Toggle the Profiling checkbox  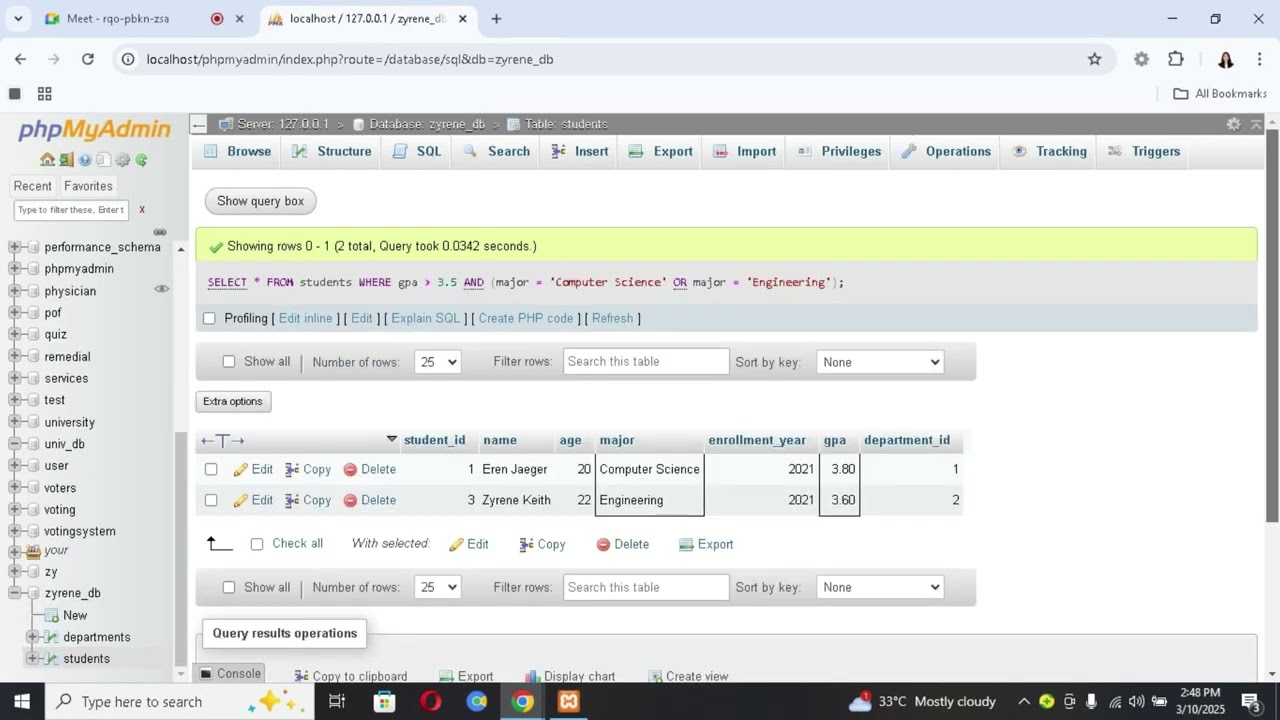point(209,319)
